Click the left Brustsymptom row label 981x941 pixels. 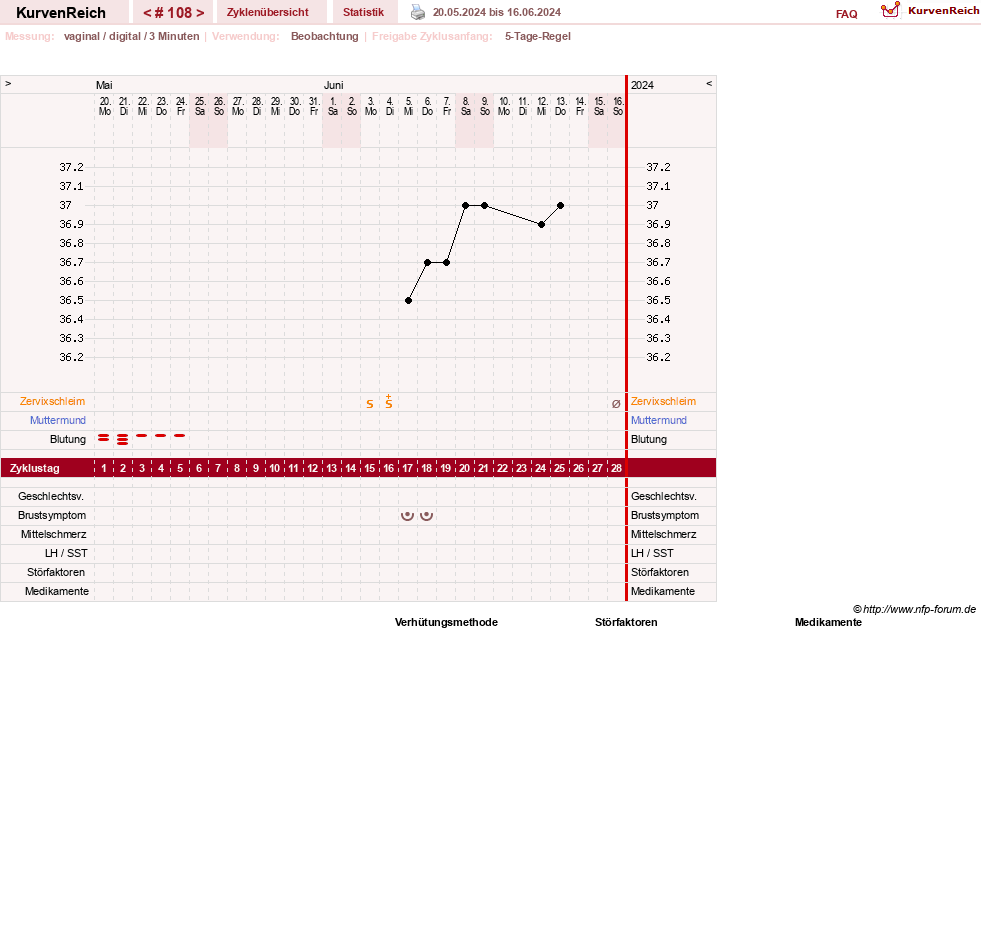coord(52,515)
